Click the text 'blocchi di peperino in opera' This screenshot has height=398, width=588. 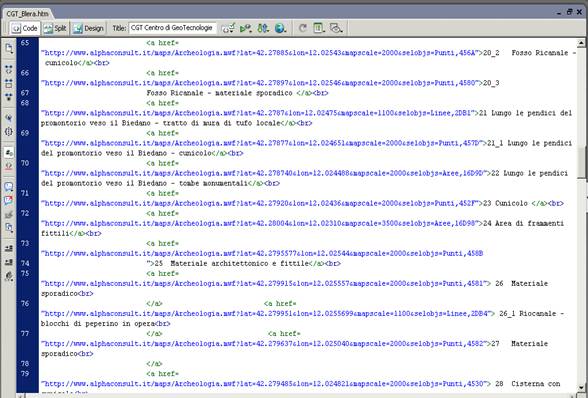pos(98,324)
